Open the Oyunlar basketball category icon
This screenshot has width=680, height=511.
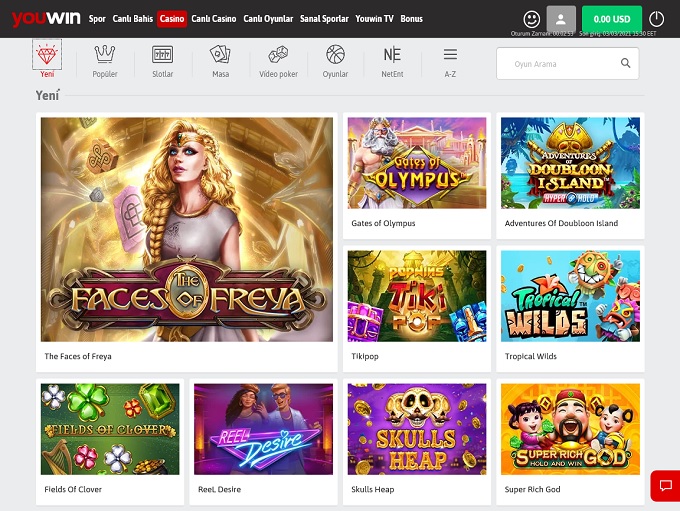click(x=335, y=55)
